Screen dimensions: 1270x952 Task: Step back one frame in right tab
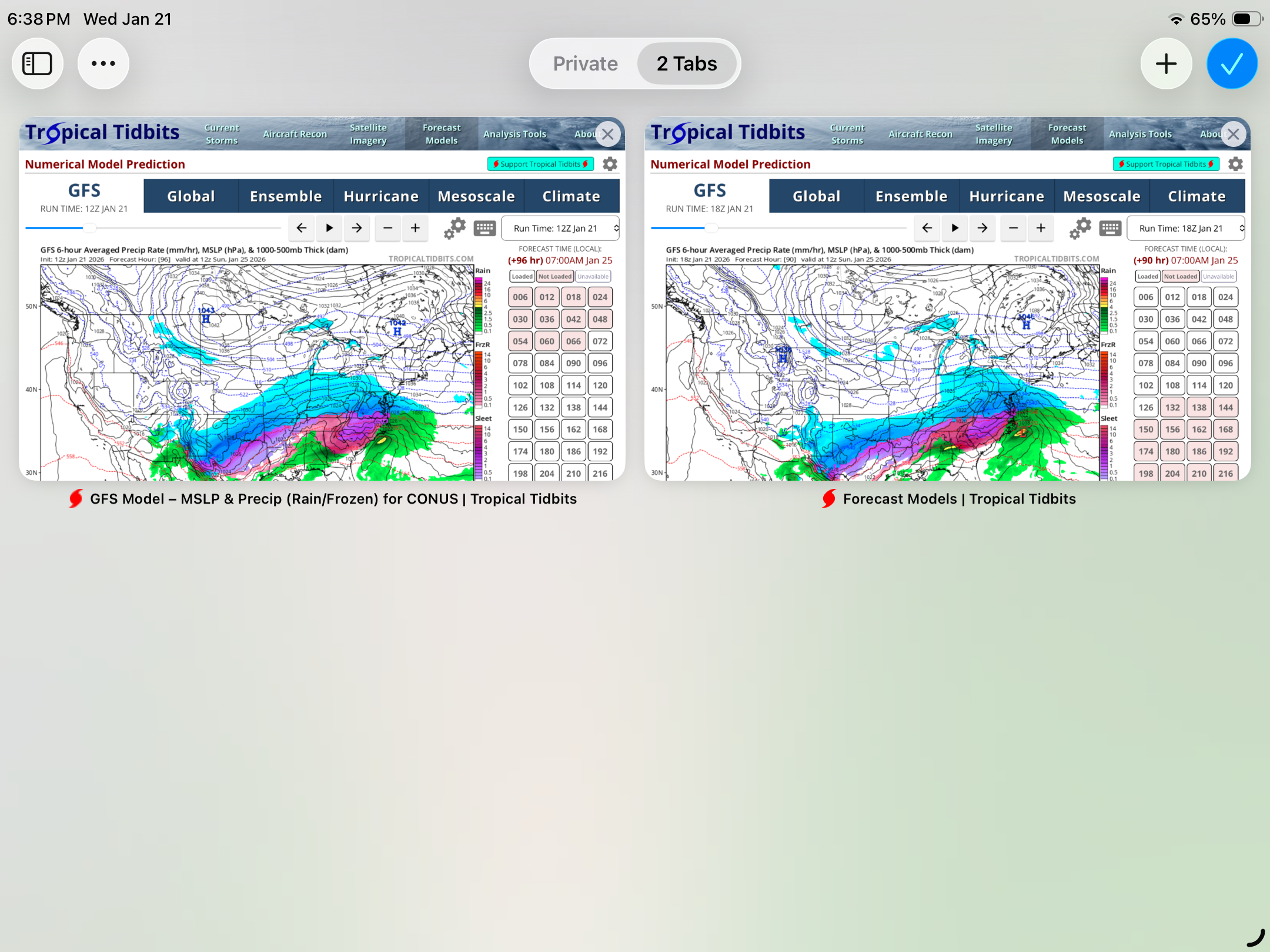coord(927,228)
